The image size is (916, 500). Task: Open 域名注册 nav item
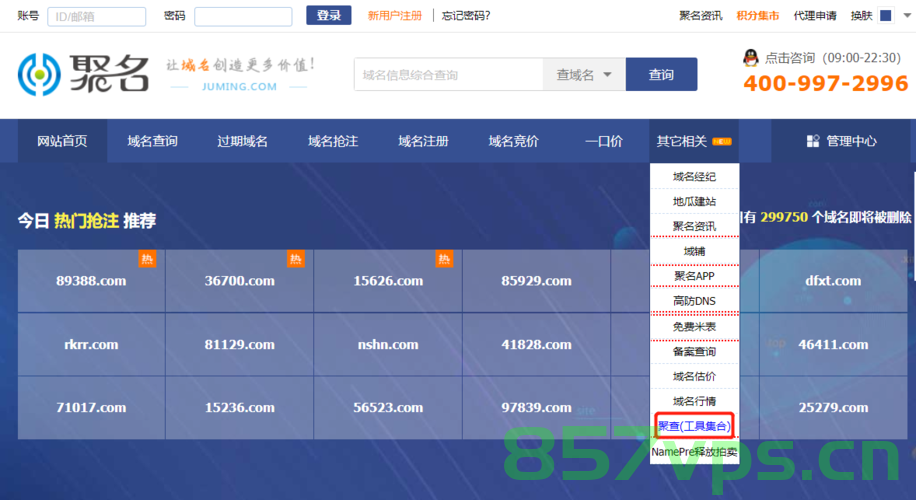(x=423, y=141)
